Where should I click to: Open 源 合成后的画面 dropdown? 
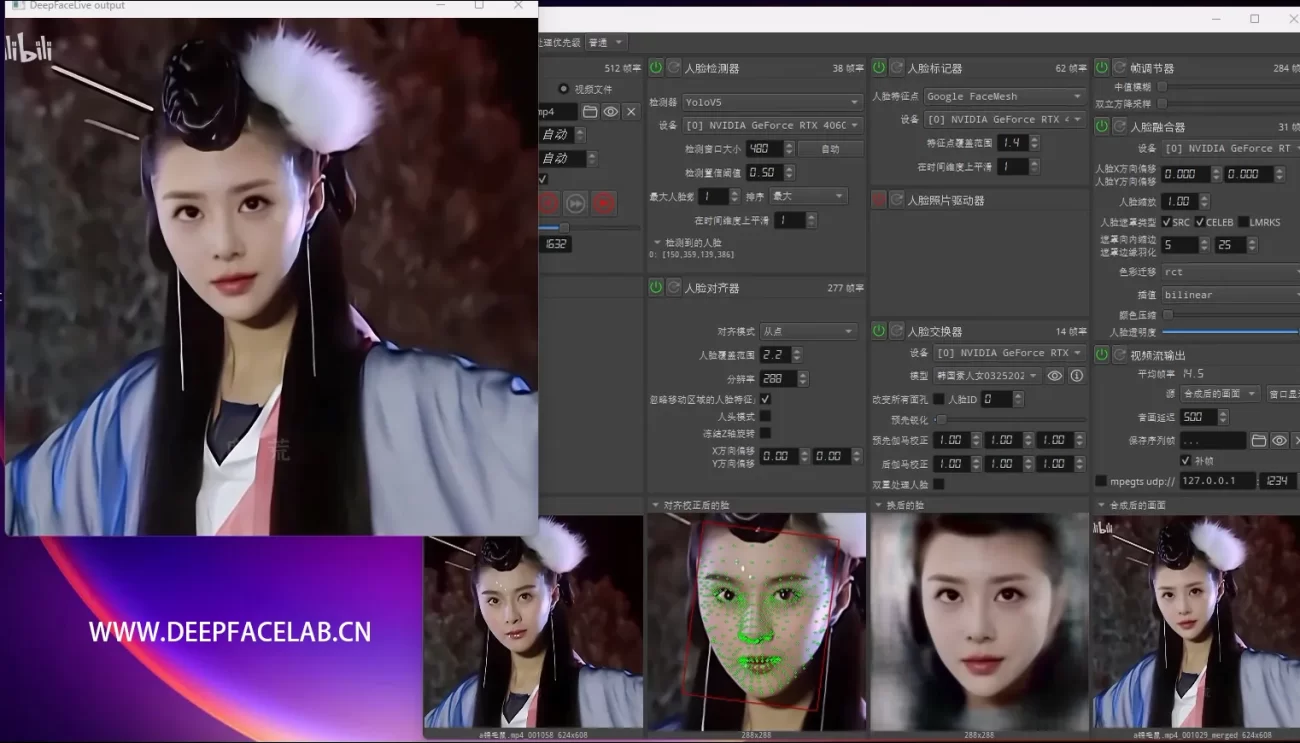pos(1220,394)
